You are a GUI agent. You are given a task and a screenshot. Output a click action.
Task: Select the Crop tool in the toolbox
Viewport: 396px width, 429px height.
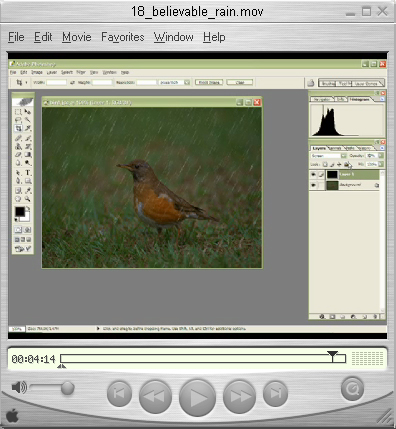coord(18,128)
